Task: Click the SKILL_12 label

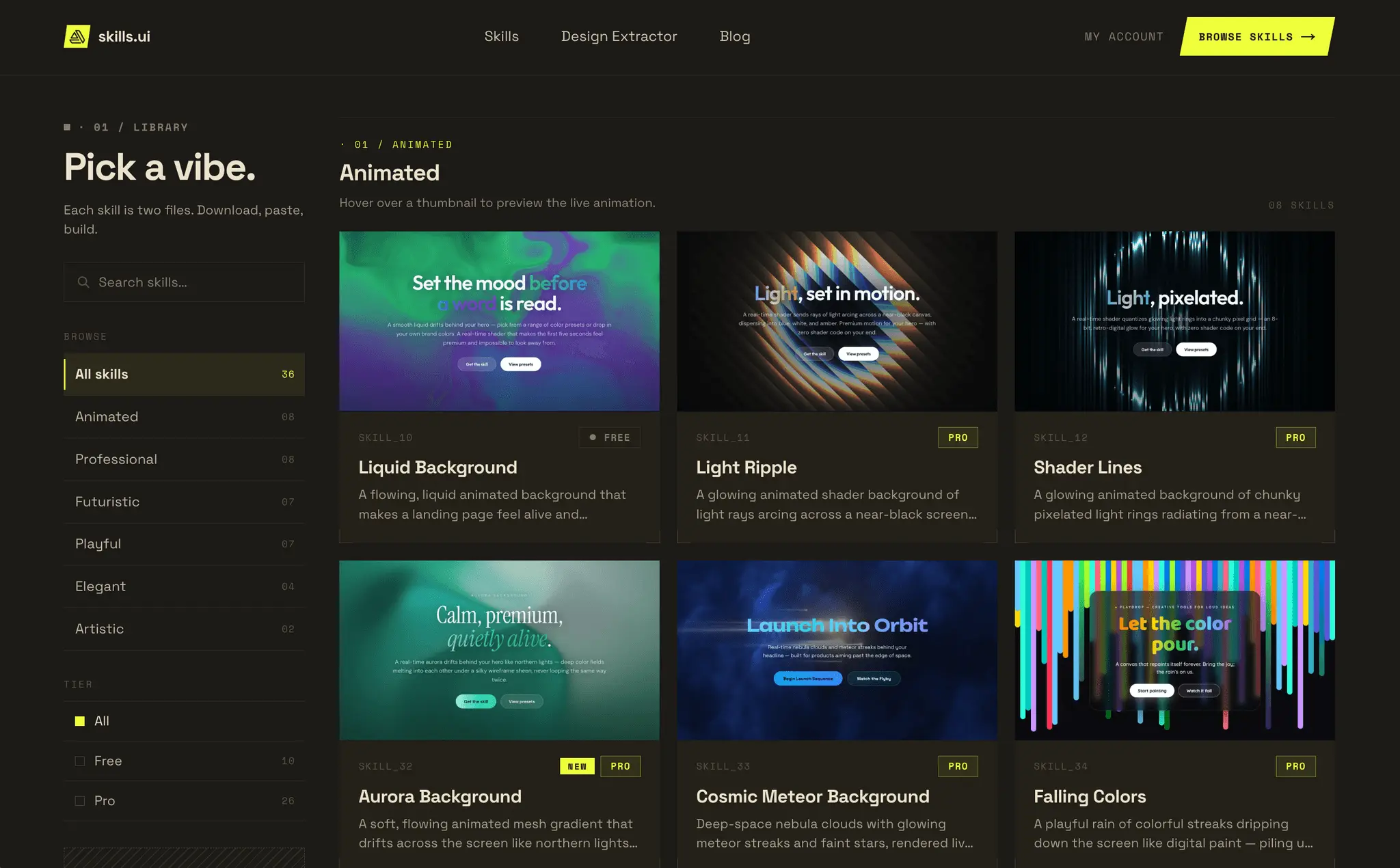Action: [x=1061, y=438]
